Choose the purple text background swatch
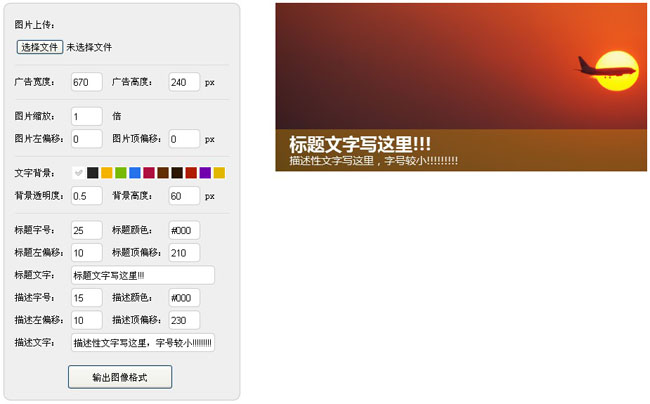The image size is (650, 404). 205,173
